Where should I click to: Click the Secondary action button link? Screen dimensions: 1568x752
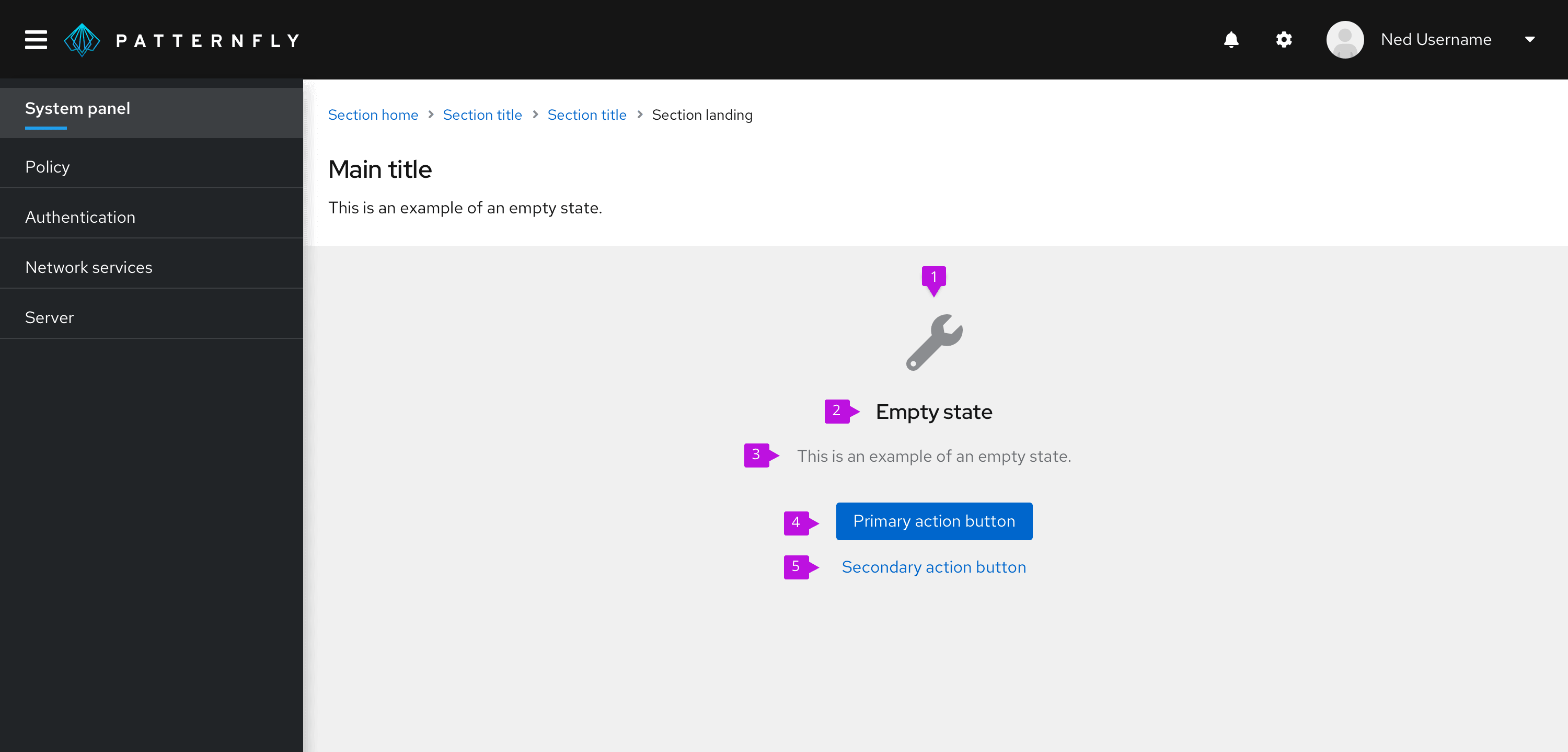coord(934,567)
